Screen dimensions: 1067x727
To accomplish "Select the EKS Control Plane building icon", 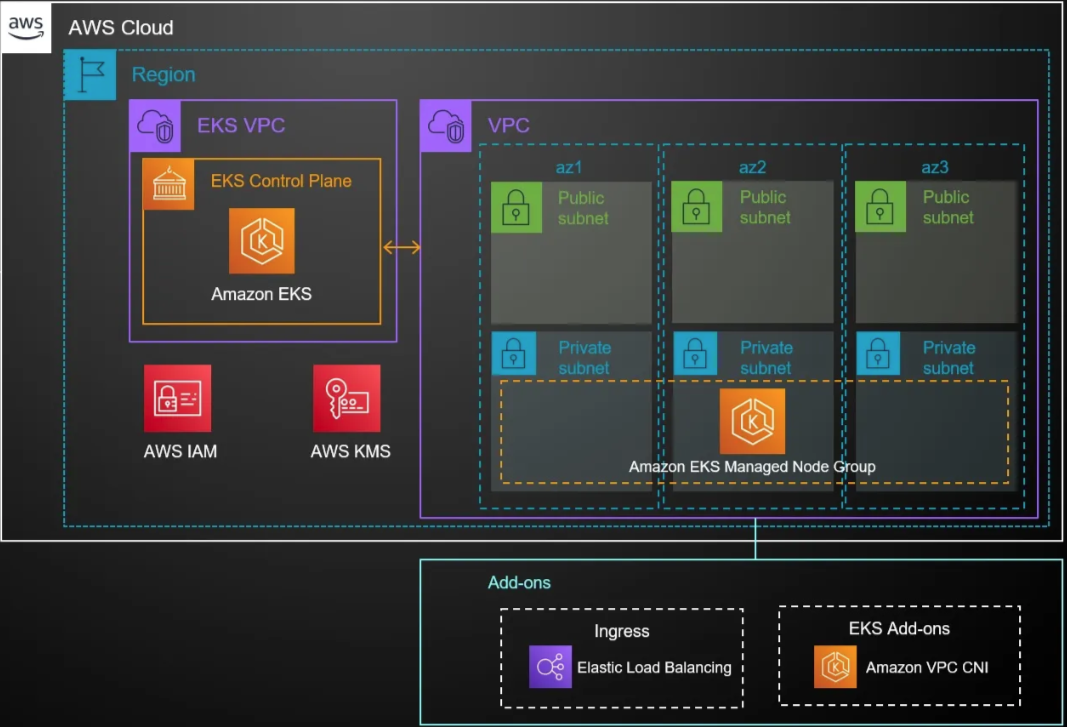I will [x=168, y=184].
